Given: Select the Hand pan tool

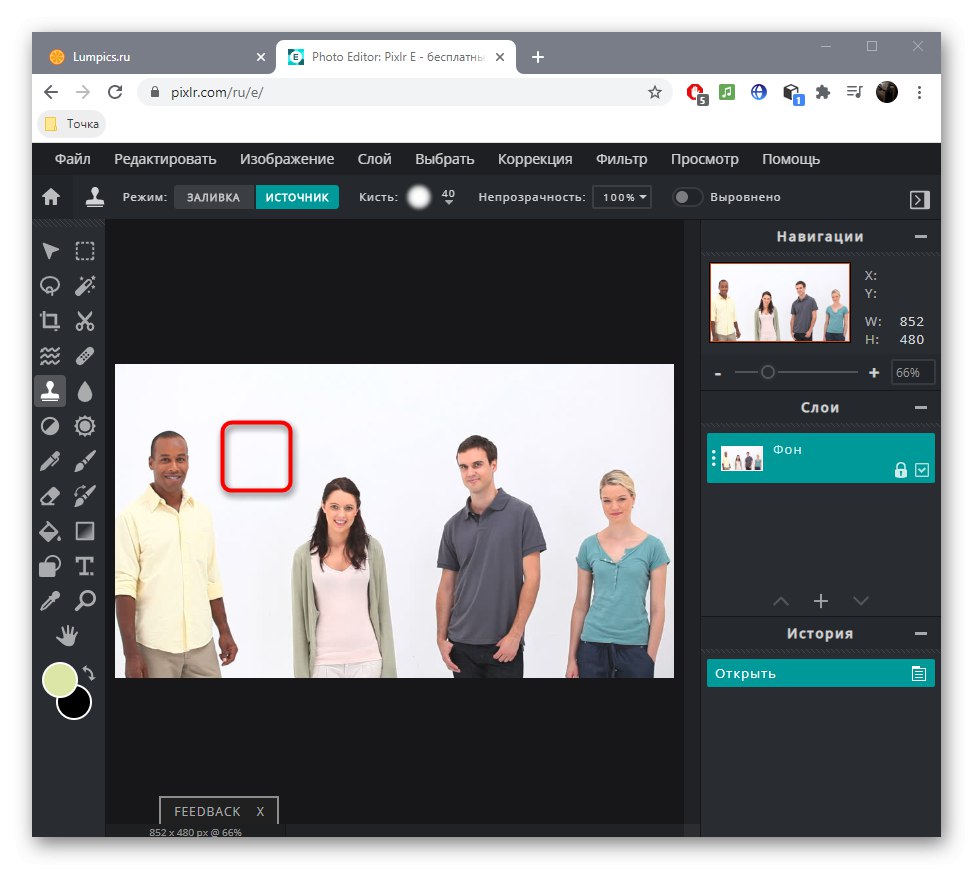Looking at the screenshot, I should point(67,636).
